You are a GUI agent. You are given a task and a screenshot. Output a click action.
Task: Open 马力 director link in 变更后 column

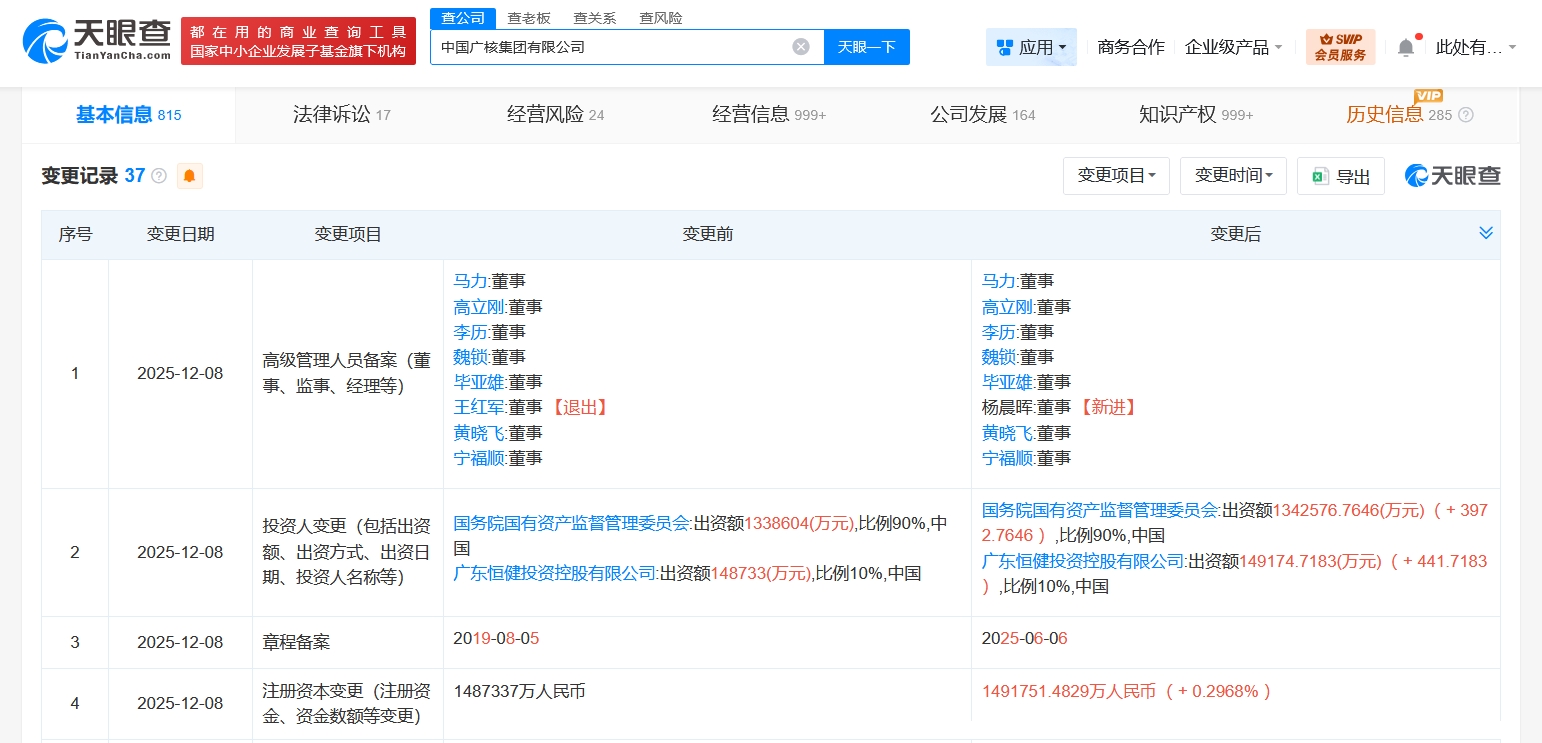point(999,281)
